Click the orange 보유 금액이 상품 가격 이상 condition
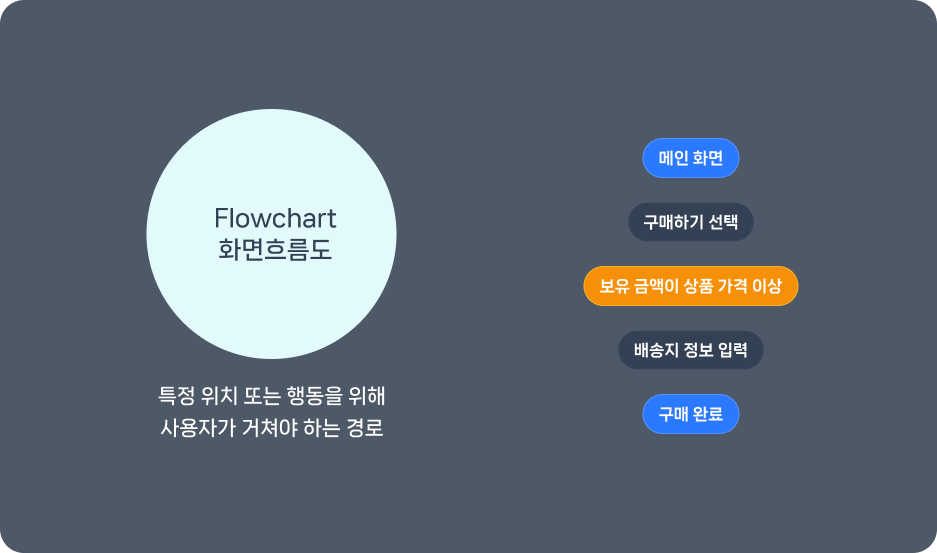937x553 pixels. [691, 286]
